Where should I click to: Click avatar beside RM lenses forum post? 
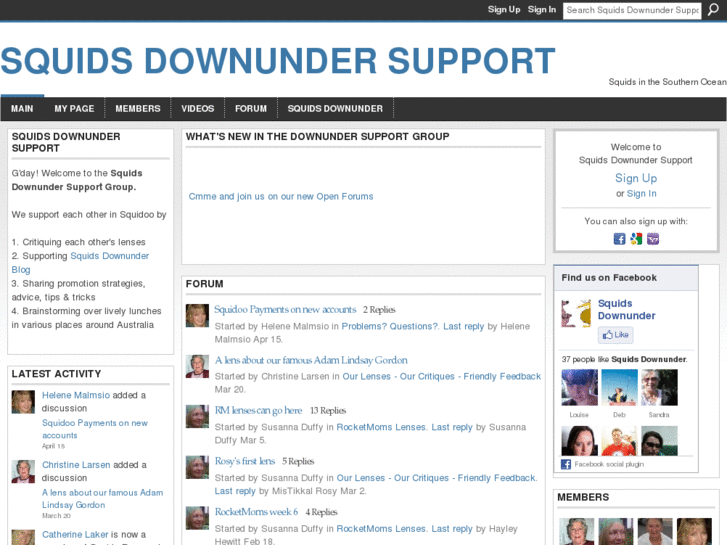[x=197, y=417]
